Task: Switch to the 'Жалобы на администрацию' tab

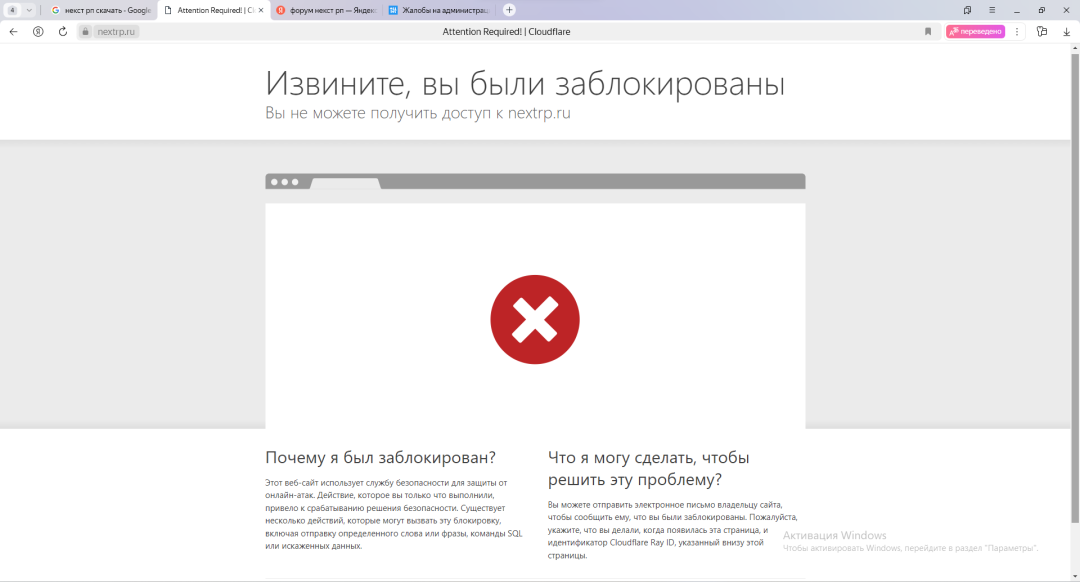Action: [x=439, y=10]
